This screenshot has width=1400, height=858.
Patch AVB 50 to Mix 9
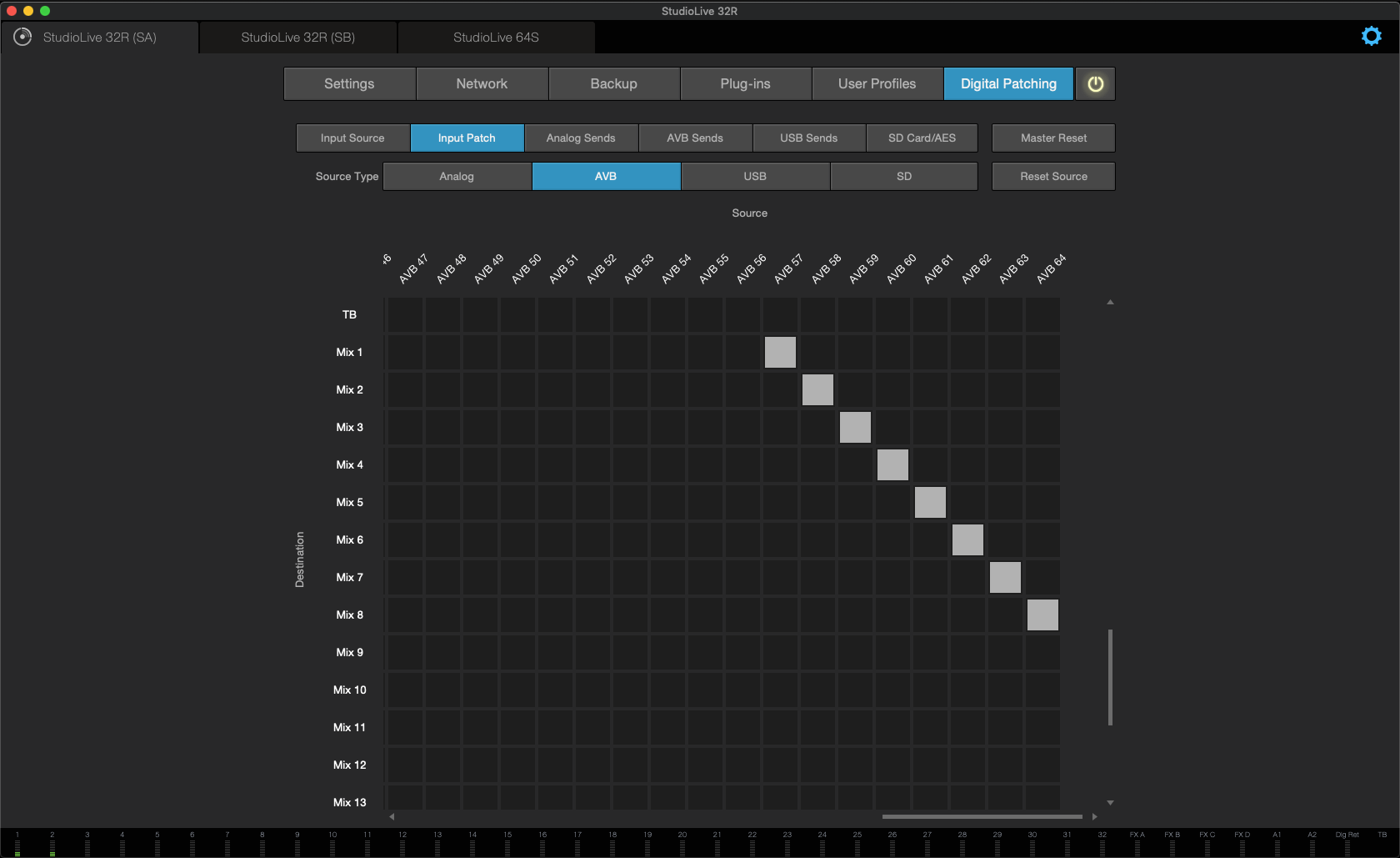[517, 652]
